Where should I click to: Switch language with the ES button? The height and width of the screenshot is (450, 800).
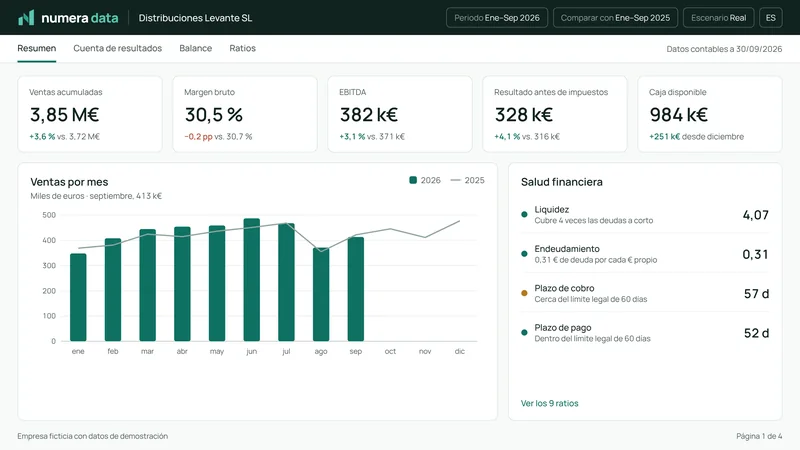pyautogui.click(x=770, y=18)
